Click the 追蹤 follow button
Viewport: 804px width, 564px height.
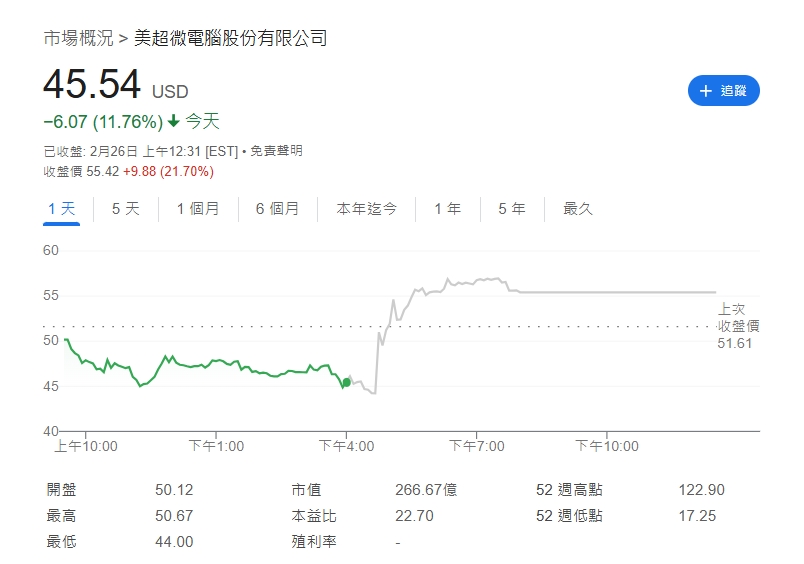pos(723,91)
